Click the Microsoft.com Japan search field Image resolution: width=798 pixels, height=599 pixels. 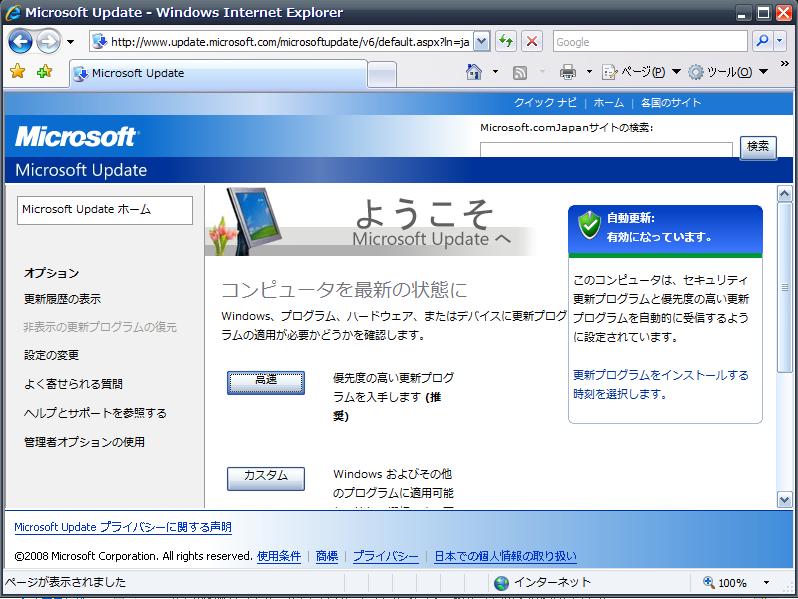point(606,150)
